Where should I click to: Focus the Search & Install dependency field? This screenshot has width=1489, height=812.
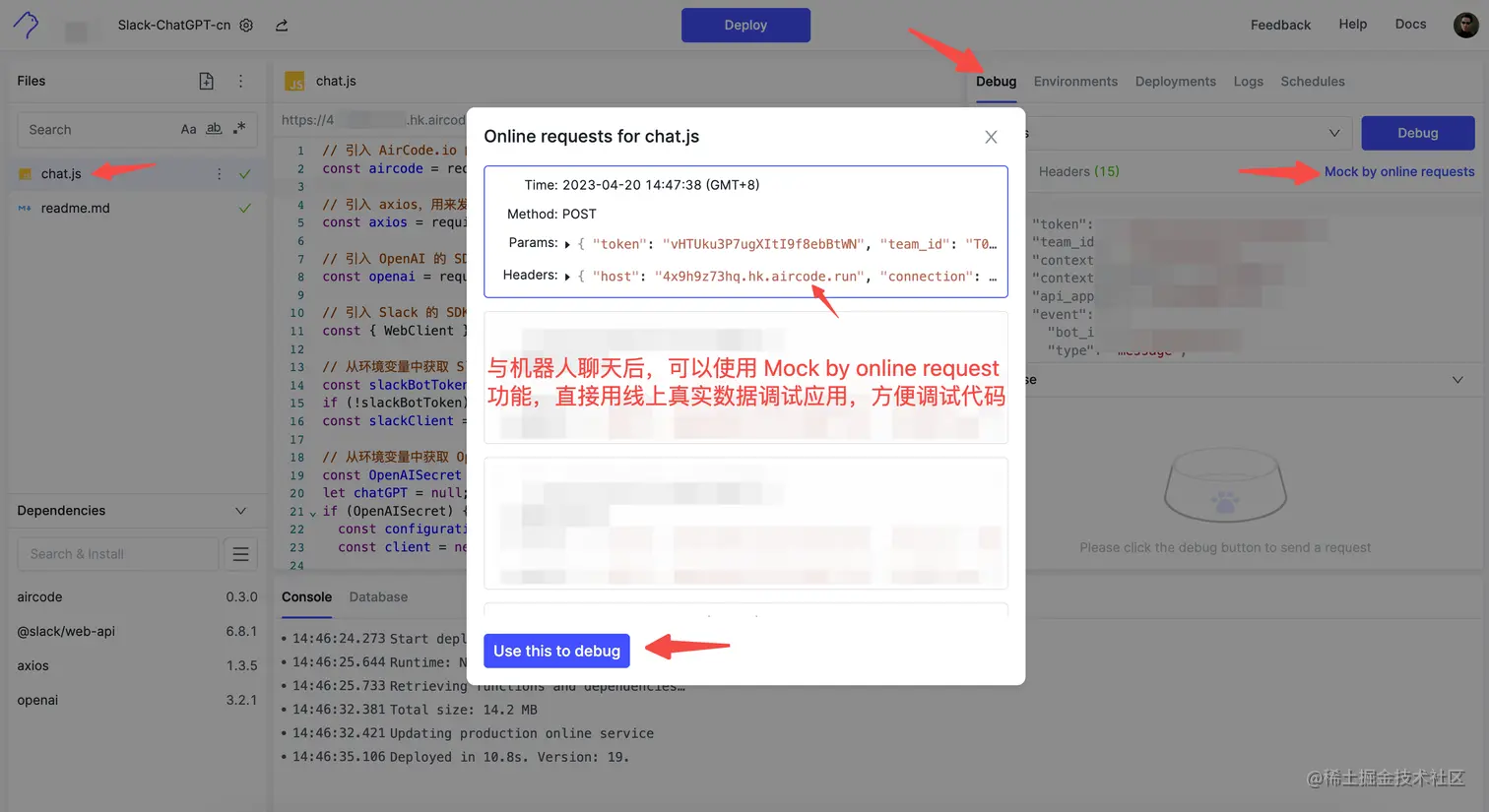(x=118, y=554)
